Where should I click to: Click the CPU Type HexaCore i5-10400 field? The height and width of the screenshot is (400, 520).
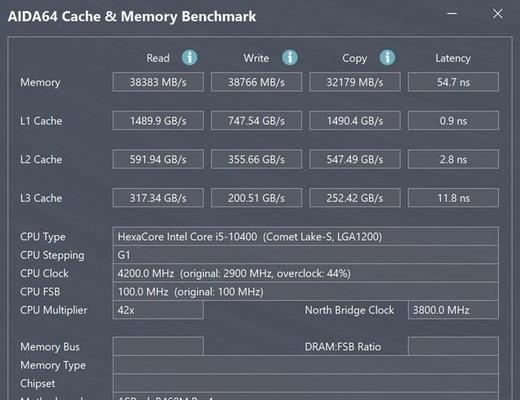[306, 237]
